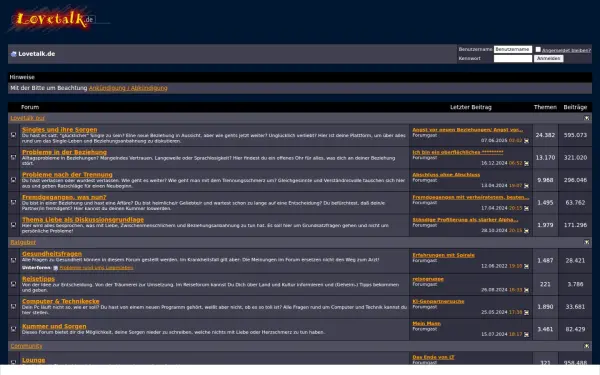Focus the Benutzername input field

coord(513,49)
